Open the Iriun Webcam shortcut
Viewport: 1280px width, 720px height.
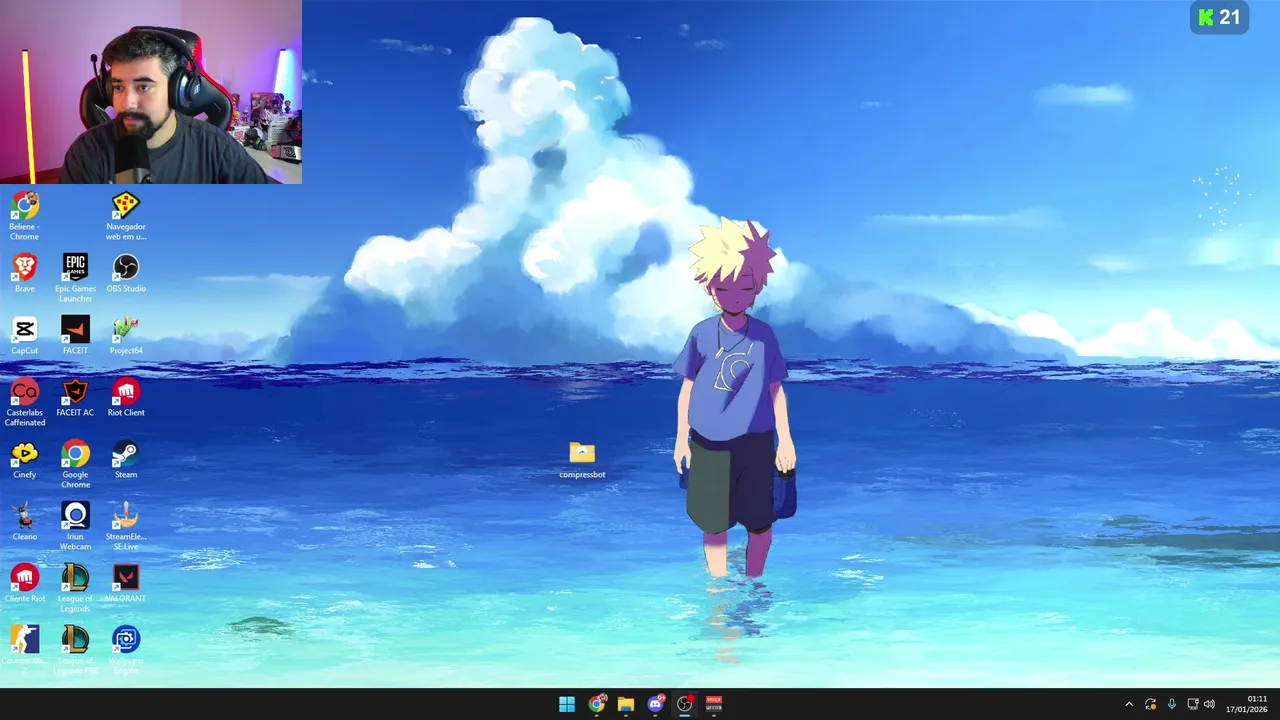tap(75, 526)
